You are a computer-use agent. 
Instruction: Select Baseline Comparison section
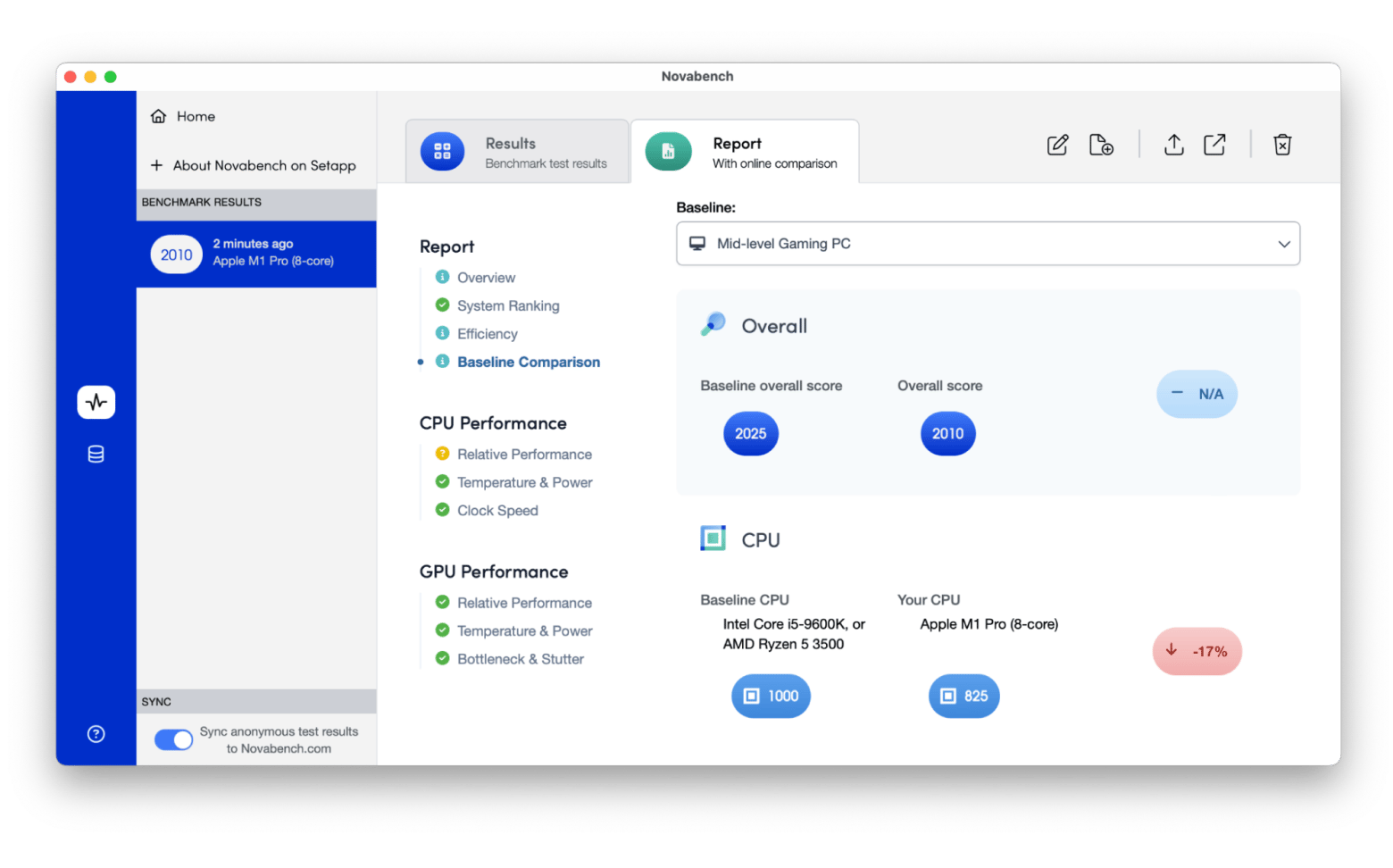pos(529,362)
